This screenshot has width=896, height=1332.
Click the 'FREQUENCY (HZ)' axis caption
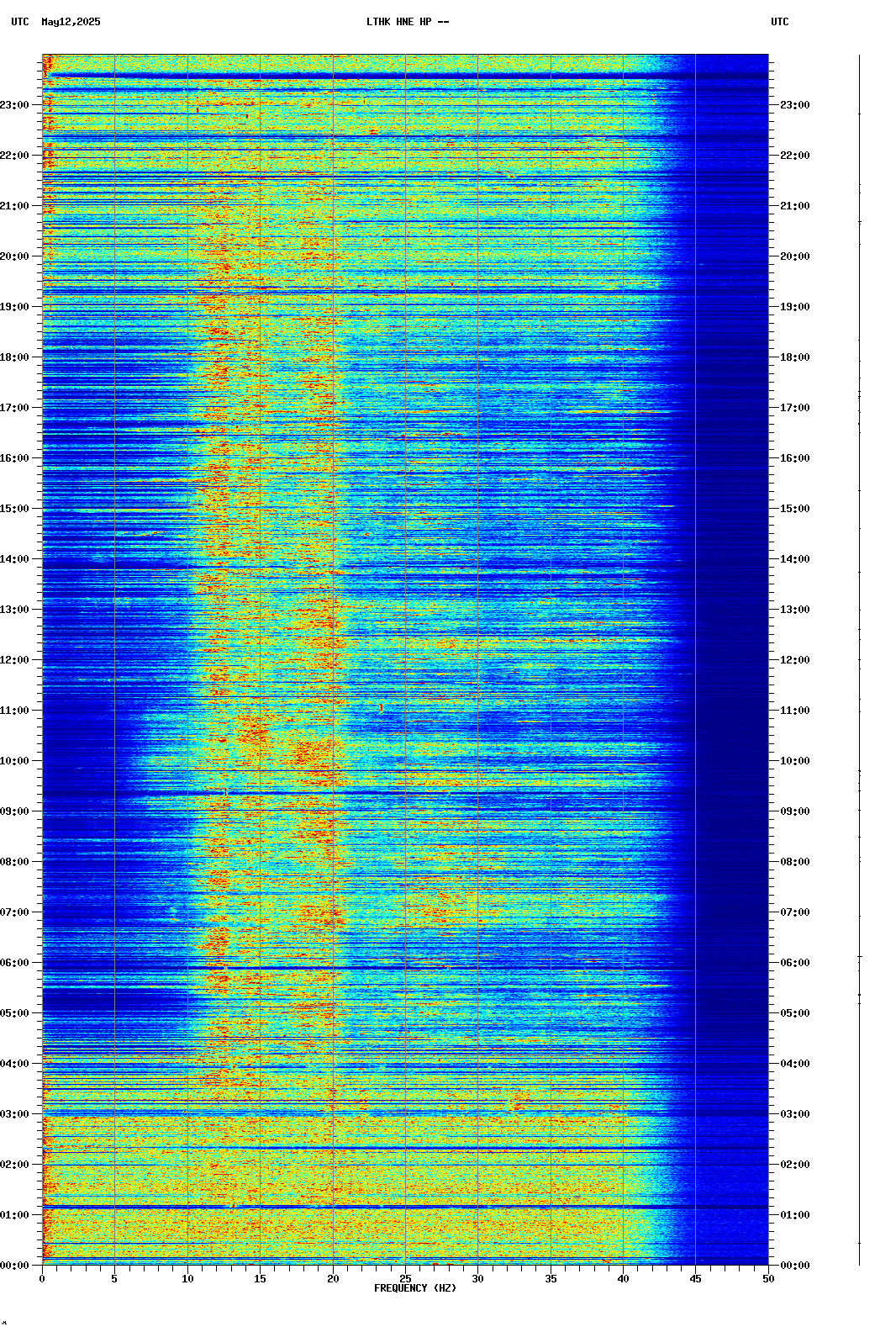point(415,1288)
